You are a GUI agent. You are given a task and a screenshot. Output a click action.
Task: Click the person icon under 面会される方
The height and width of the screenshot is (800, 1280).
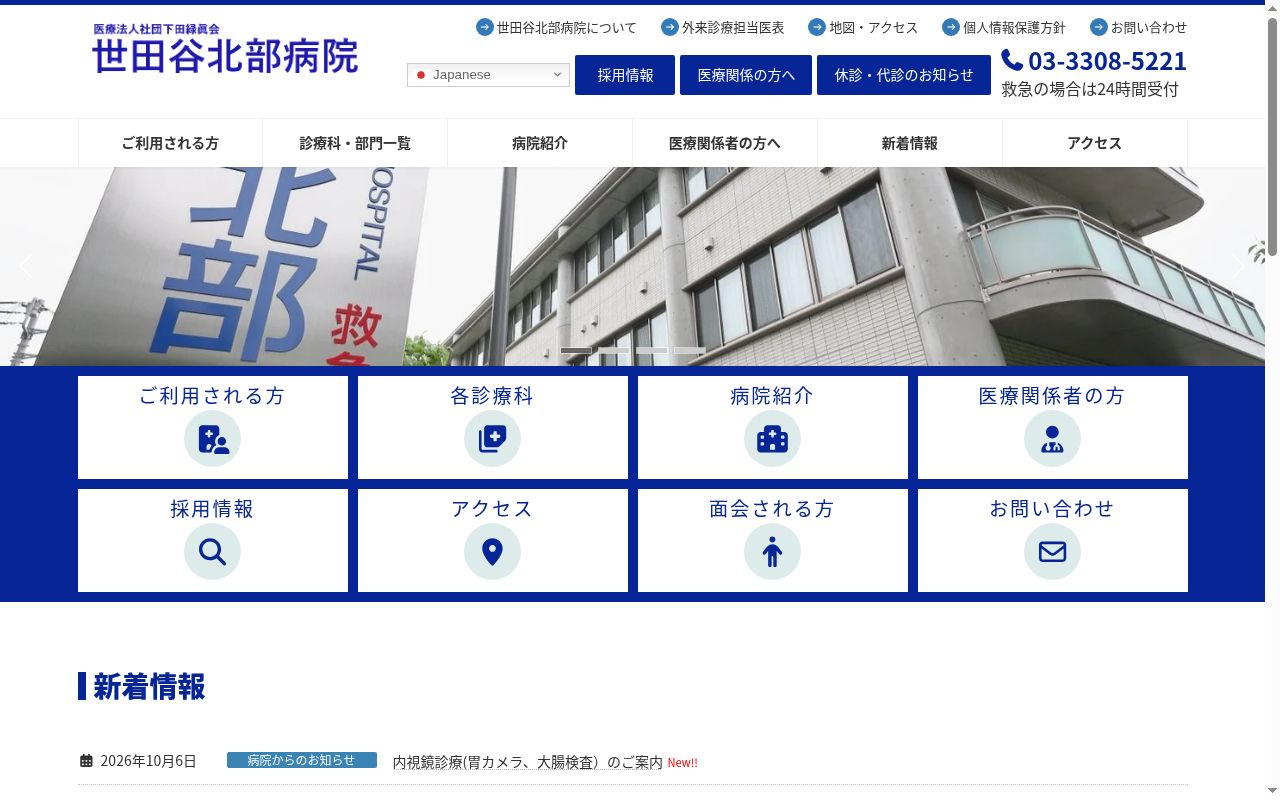773,552
